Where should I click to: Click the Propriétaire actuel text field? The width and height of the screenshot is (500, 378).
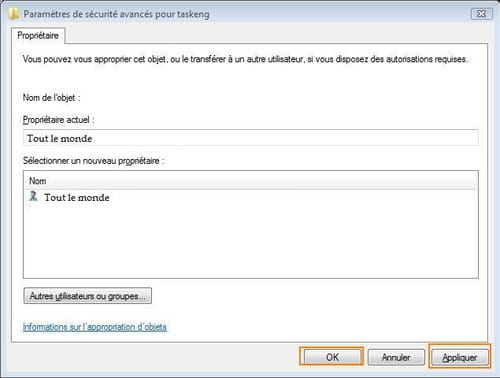[x=251, y=138]
